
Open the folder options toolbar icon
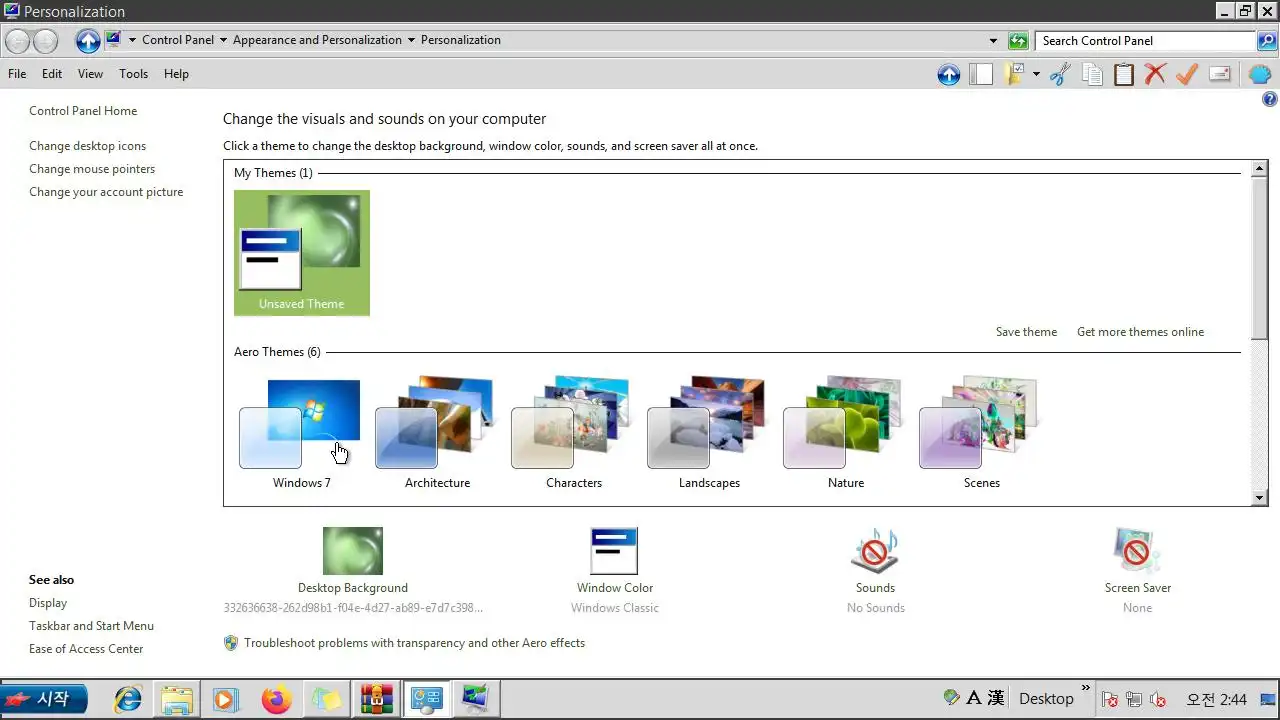coord(1016,74)
